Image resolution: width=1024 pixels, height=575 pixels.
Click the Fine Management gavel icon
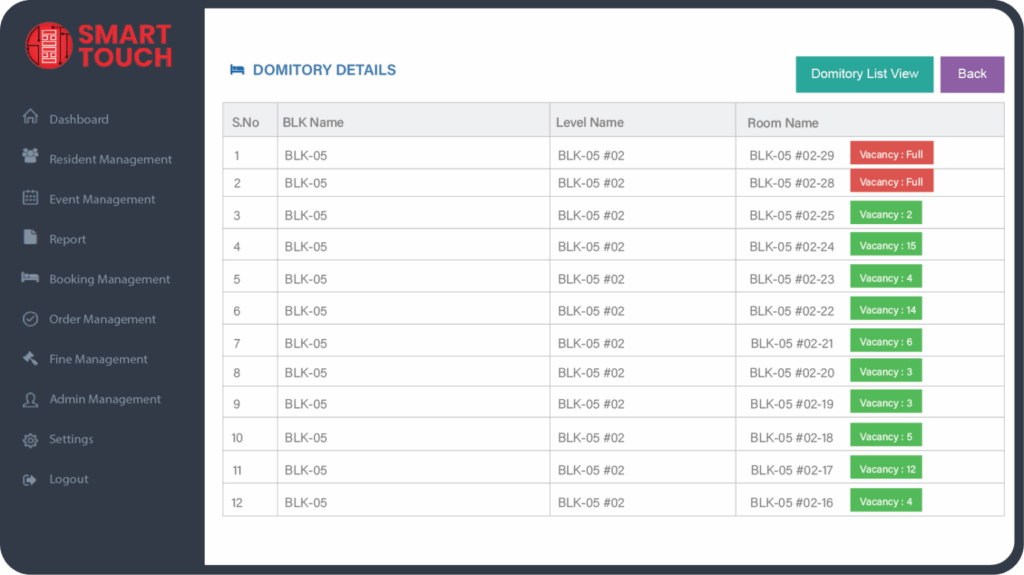(30, 358)
